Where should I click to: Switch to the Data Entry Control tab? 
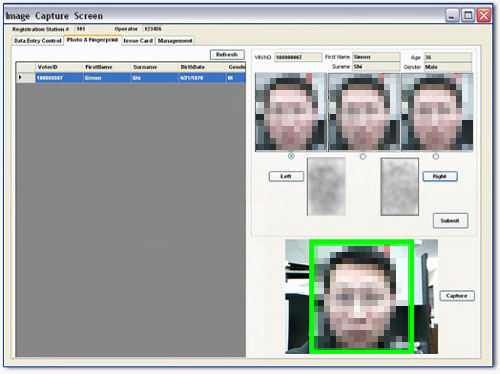[38, 41]
